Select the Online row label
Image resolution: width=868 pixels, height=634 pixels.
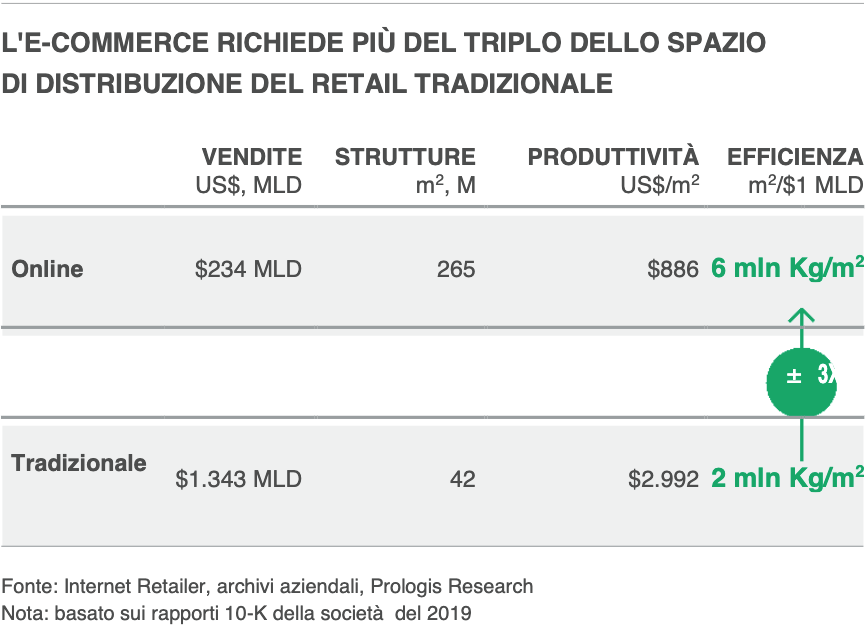[47, 269]
